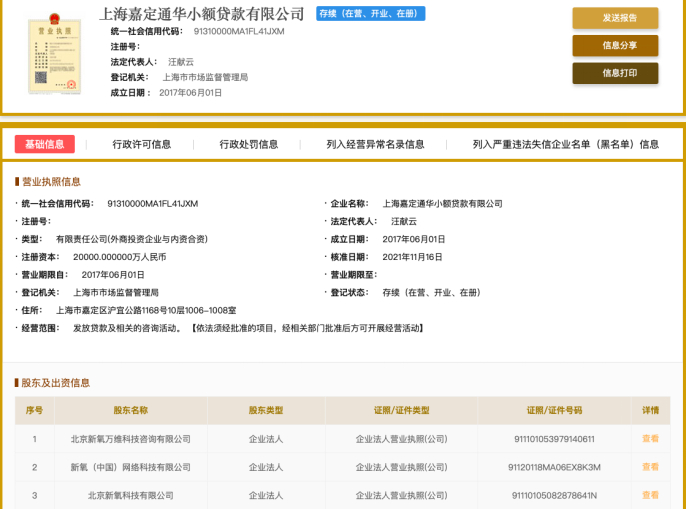Click the 股东及出资信息 section heading
687x509 pixels.
[x=56, y=383]
